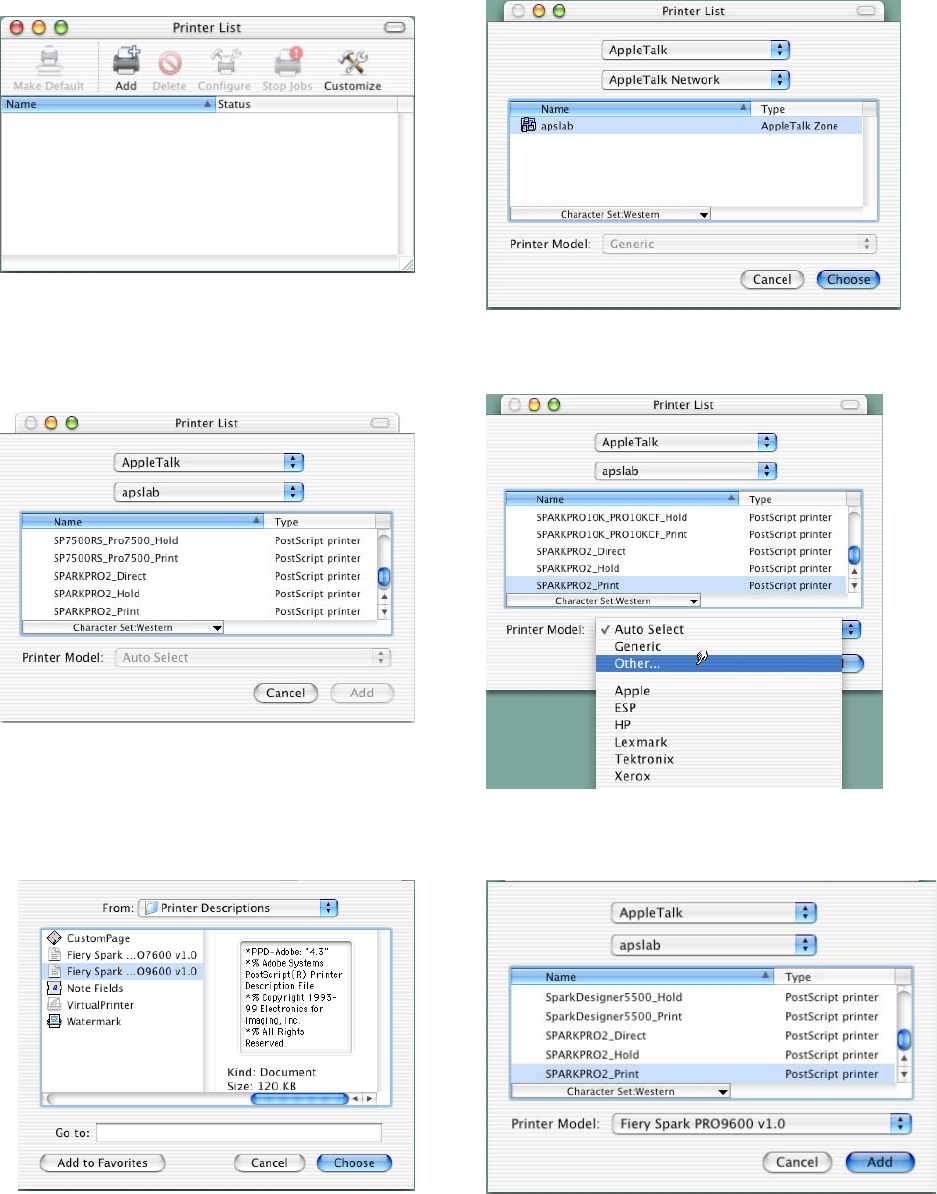The height and width of the screenshot is (1194, 937).
Task: Choose Apple in the Printer Model menu
Action: 718,691
